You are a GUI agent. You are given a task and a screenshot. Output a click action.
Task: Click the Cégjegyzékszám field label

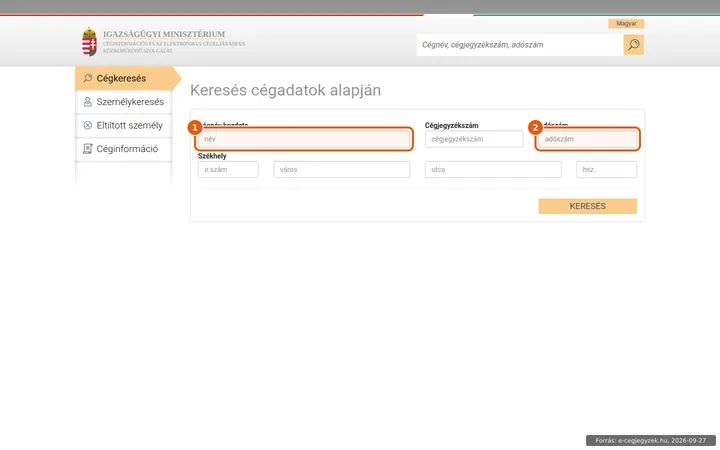pyautogui.click(x=451, y=125)
